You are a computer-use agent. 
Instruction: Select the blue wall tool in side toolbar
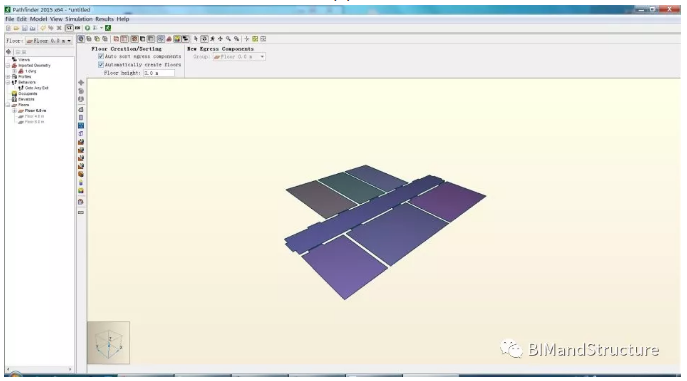coord(81,126)
